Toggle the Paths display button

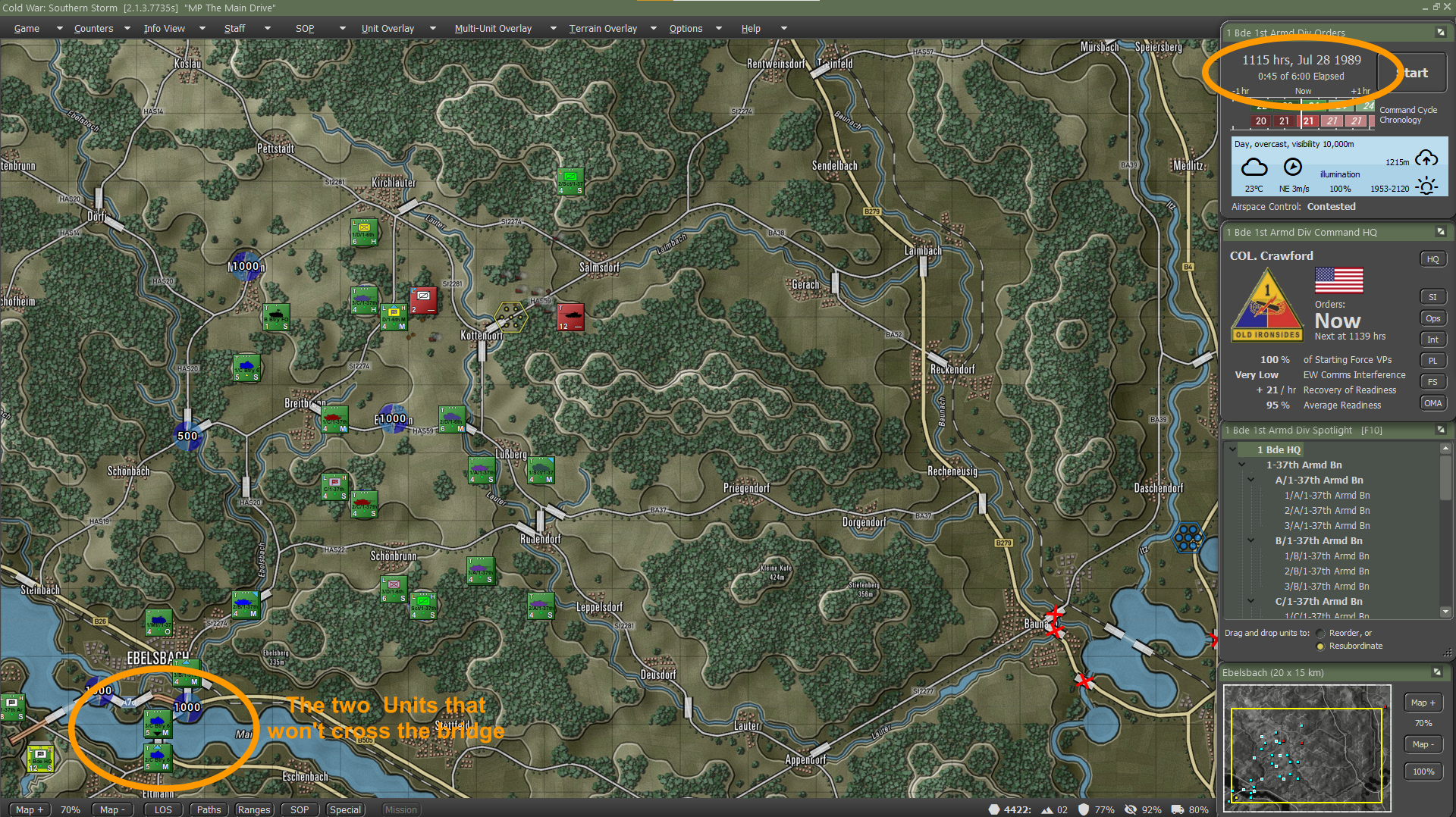coord(209,809)
